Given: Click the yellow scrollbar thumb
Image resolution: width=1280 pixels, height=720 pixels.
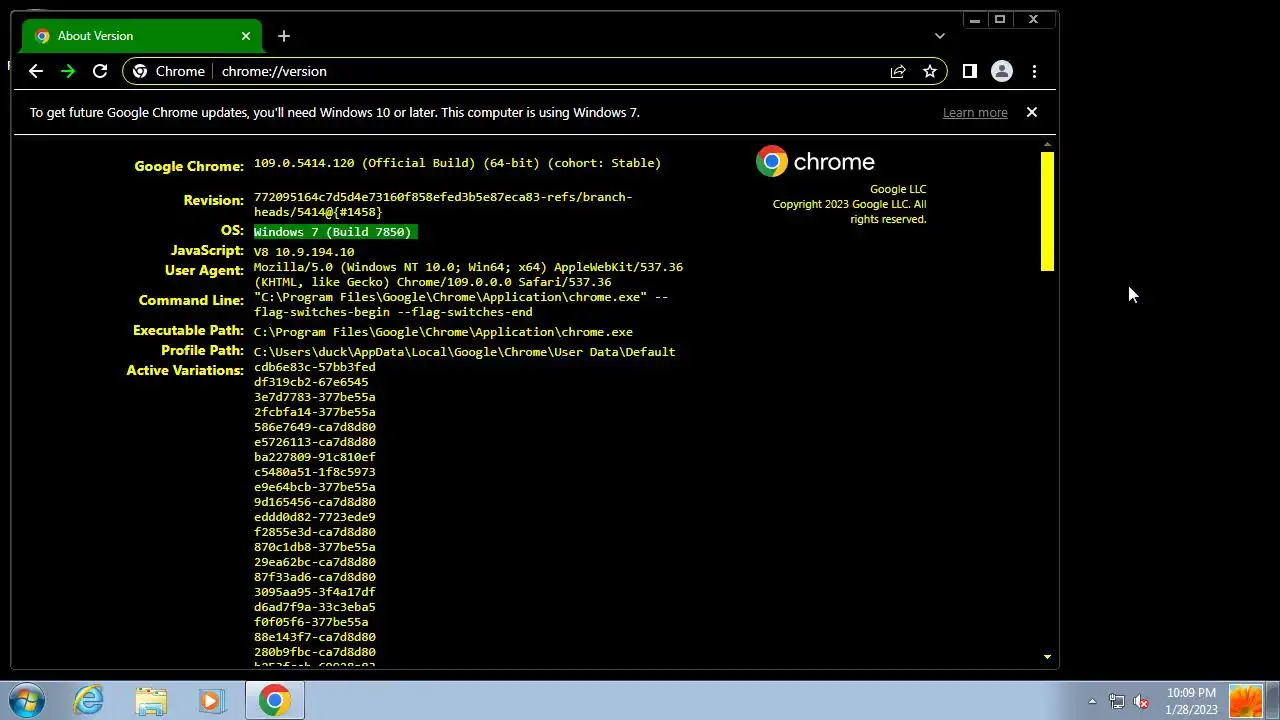Looking at the screenshot, I should (x=1047, y=211).
